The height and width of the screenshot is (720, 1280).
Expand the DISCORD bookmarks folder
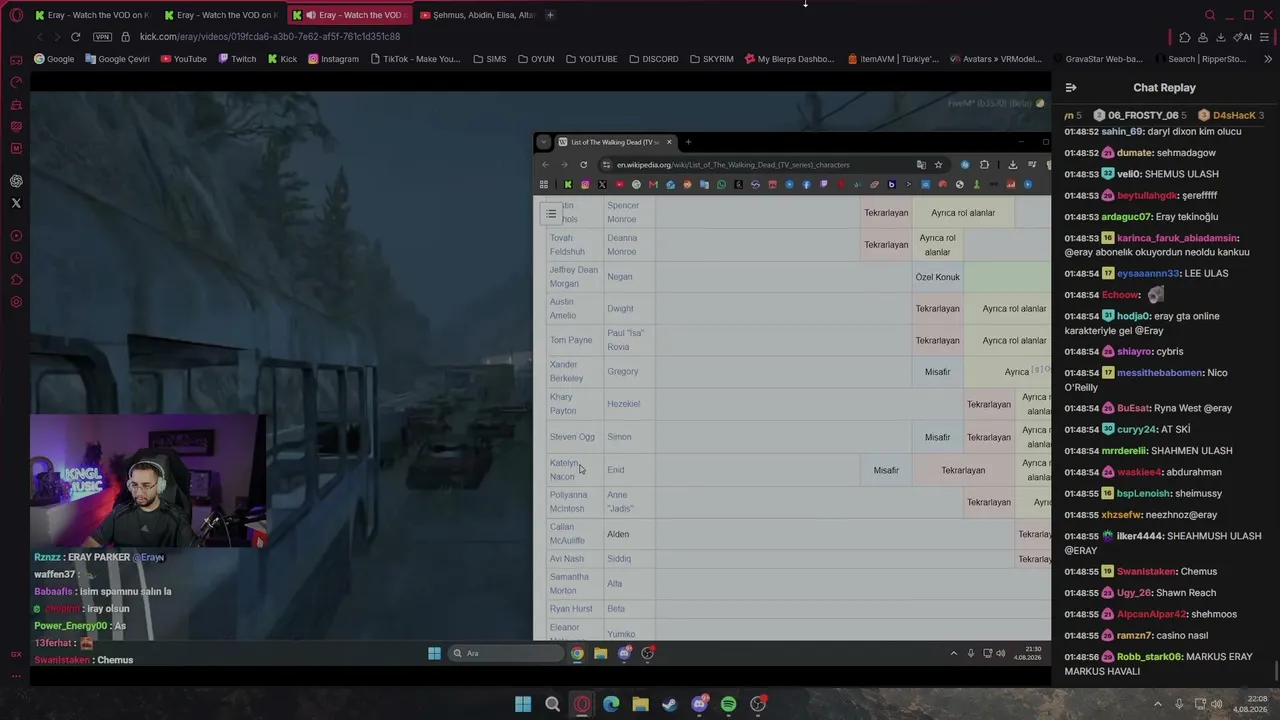coord(654,59)
